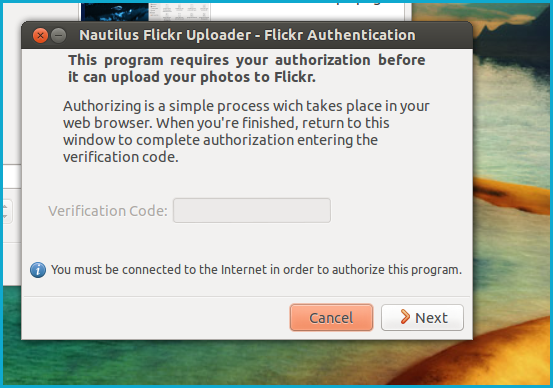Screen dimensions: 553x388
Task: Click the desktop wallpaper below the dialog
Action: click(x=247, y=362)
